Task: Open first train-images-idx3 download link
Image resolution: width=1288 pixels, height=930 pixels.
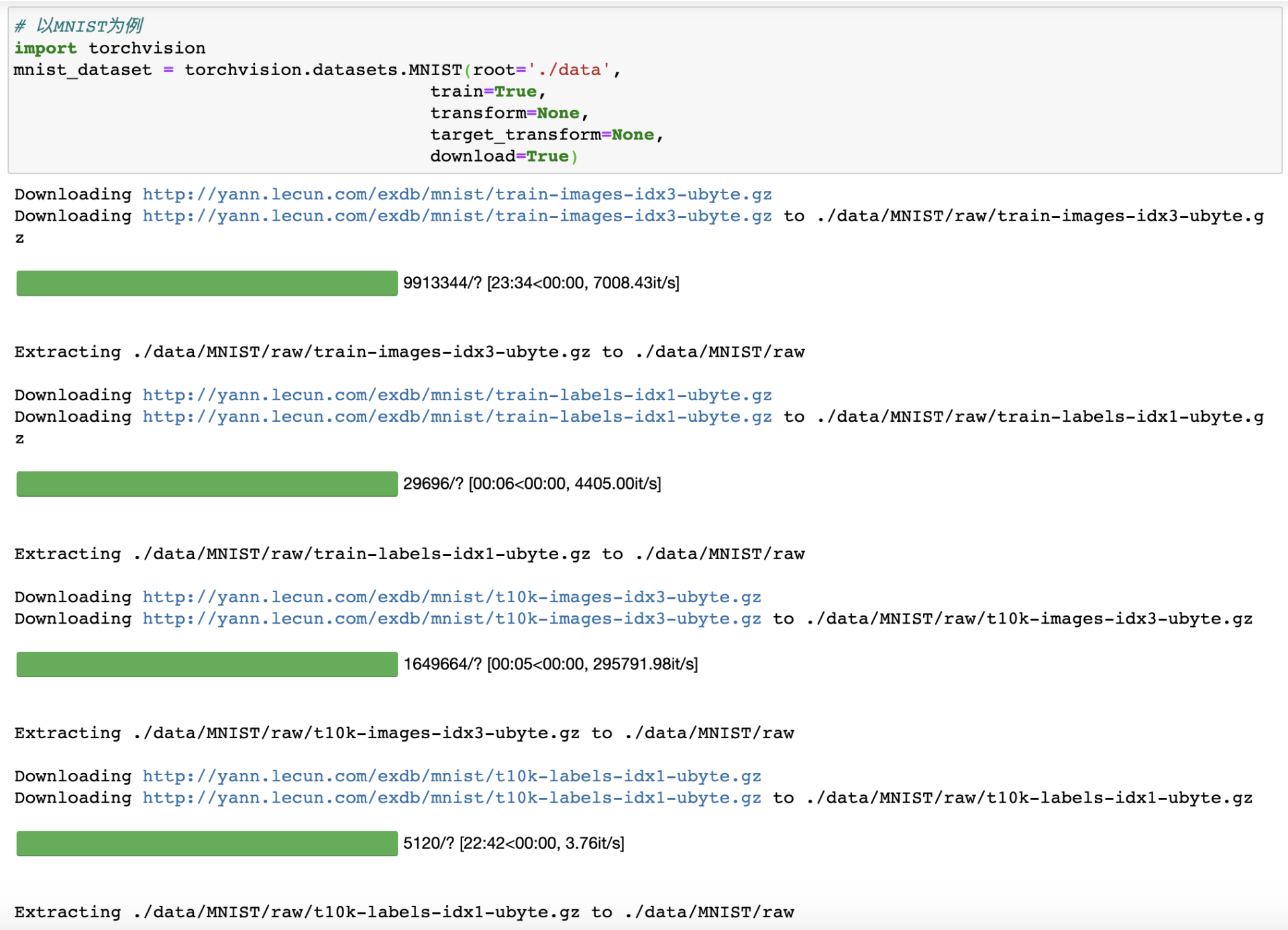Action: 457,194
